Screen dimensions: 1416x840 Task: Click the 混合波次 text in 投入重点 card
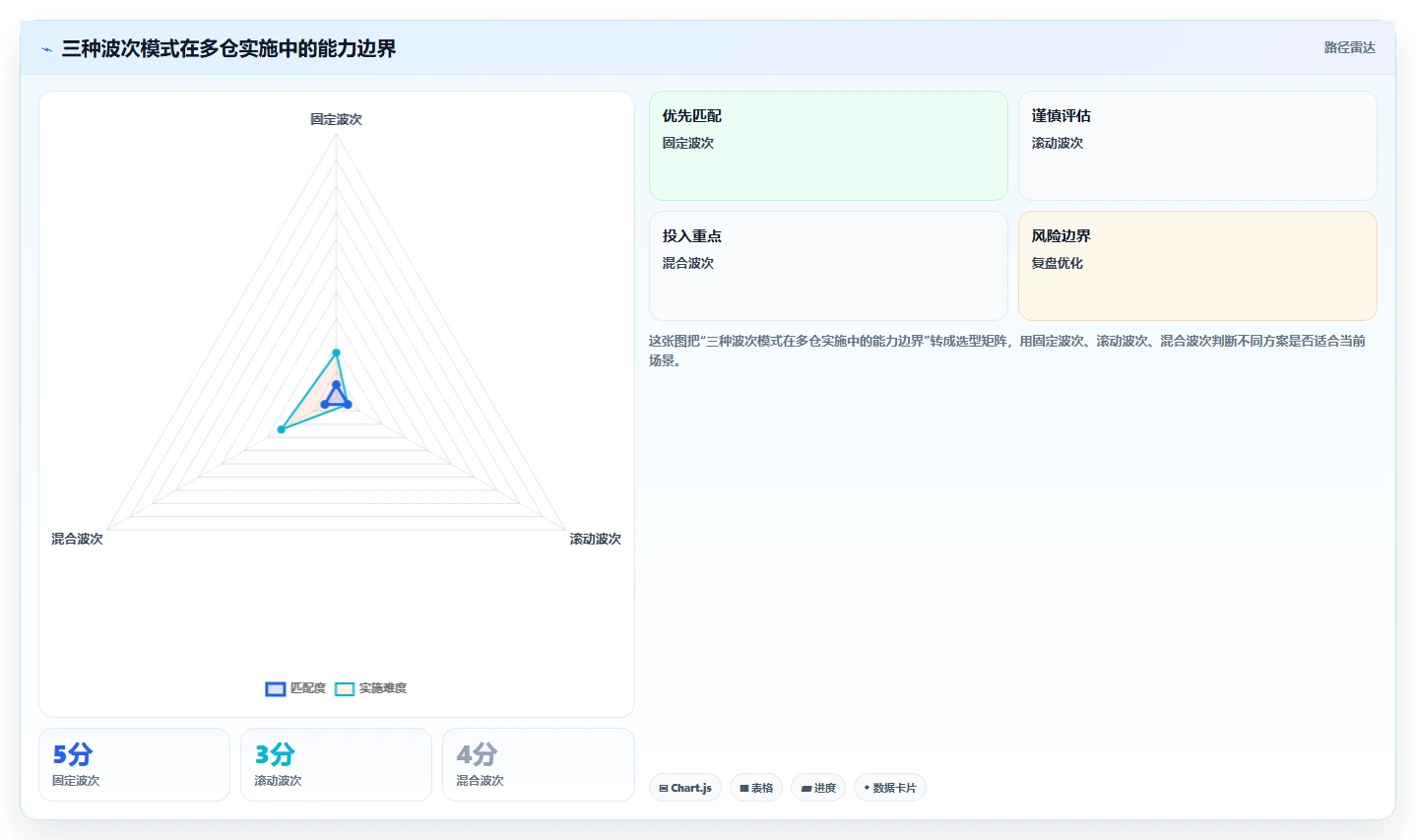click(x=688, y=263)
